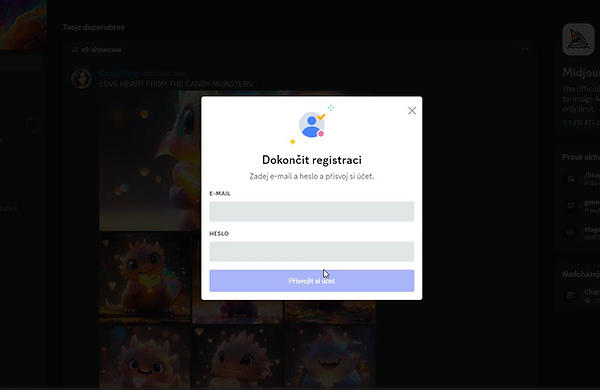
Task: Click the Přisvojit si účet button
Action: pos(311,281)
